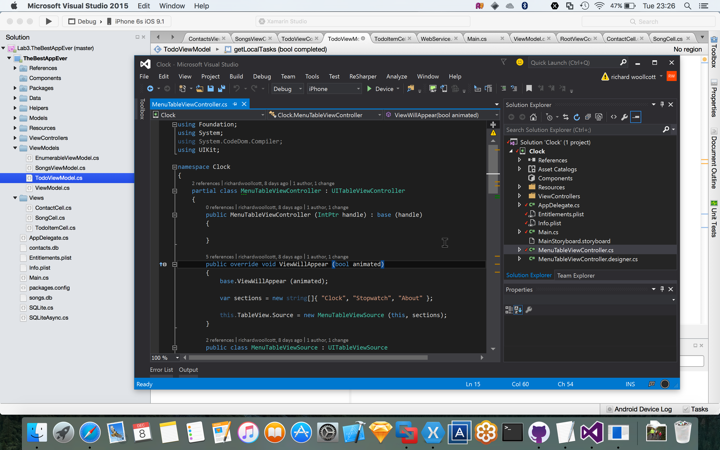Click the View Code icon in Solution Explorer

[x=613, y=117]
